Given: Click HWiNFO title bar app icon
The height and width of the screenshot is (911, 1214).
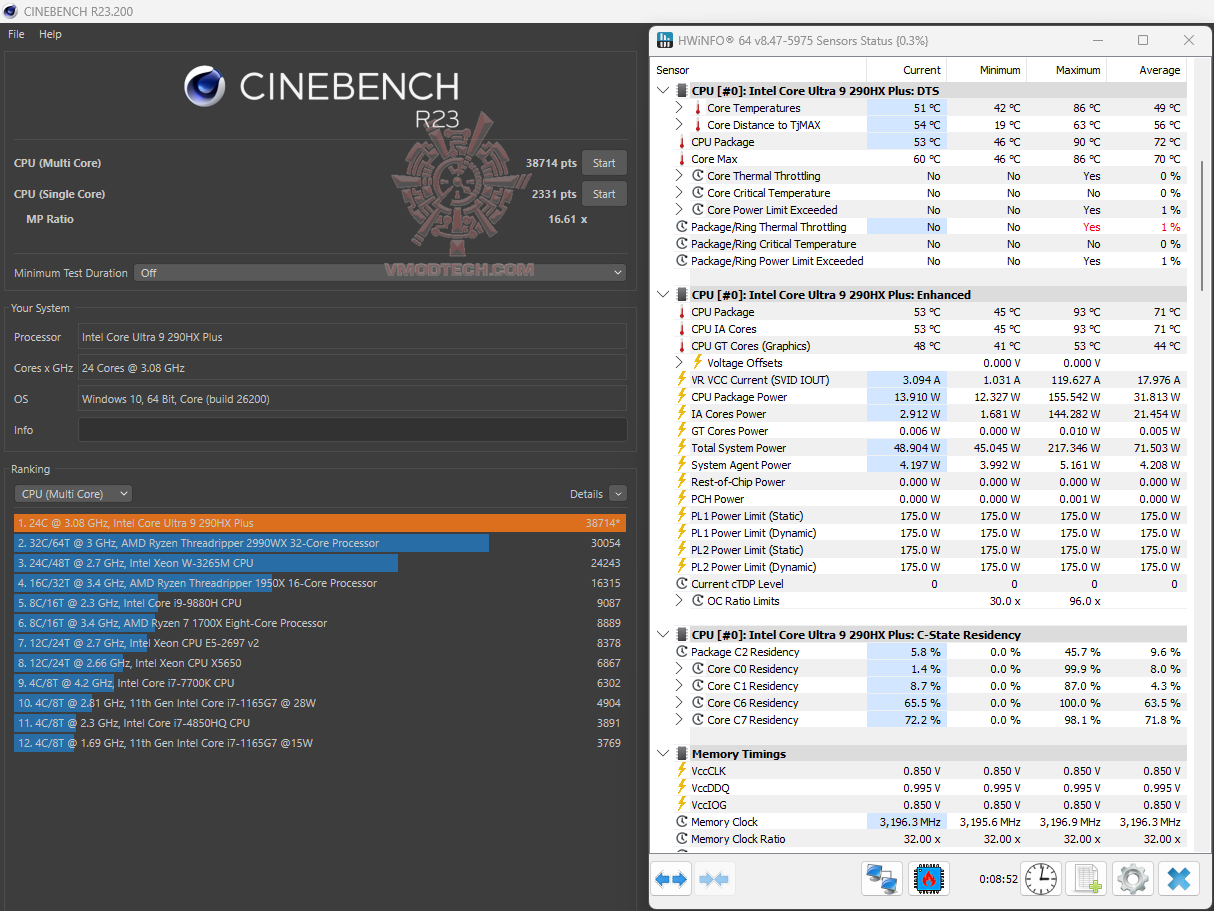Looking at the screenshot, I should click(665, 41).
